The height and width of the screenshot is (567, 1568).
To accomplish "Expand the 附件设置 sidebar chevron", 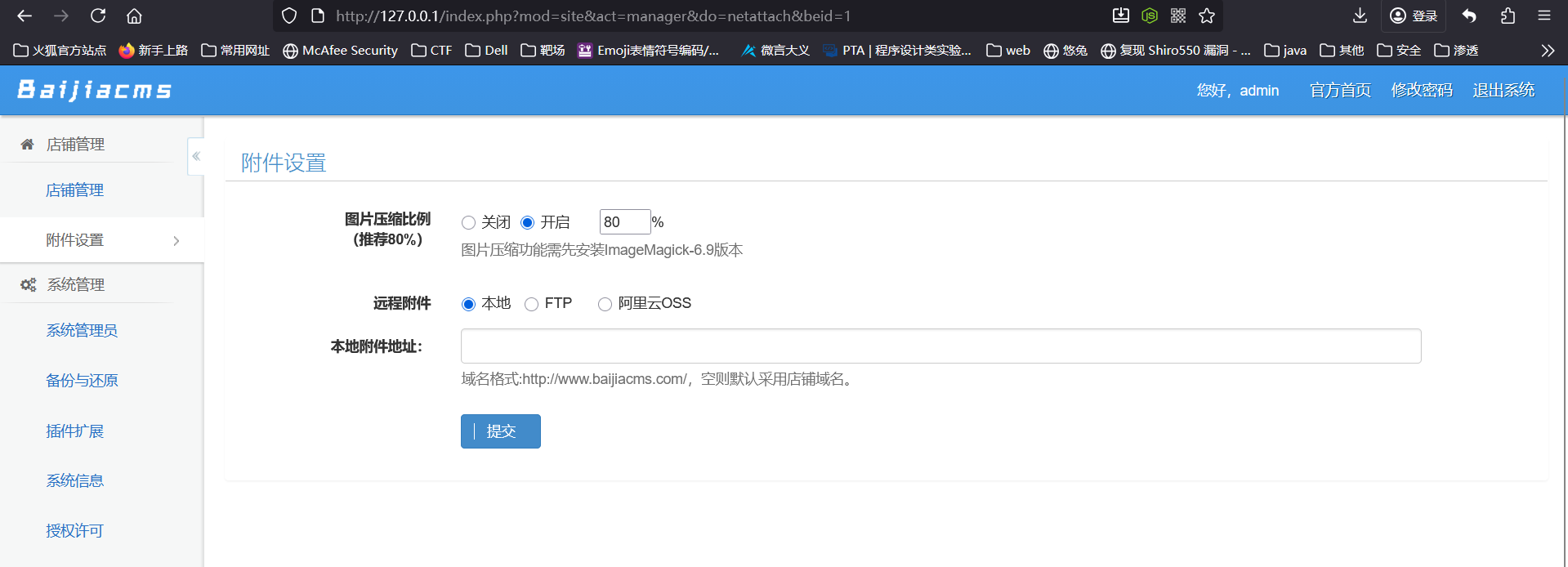I will [x=176, y=241].
